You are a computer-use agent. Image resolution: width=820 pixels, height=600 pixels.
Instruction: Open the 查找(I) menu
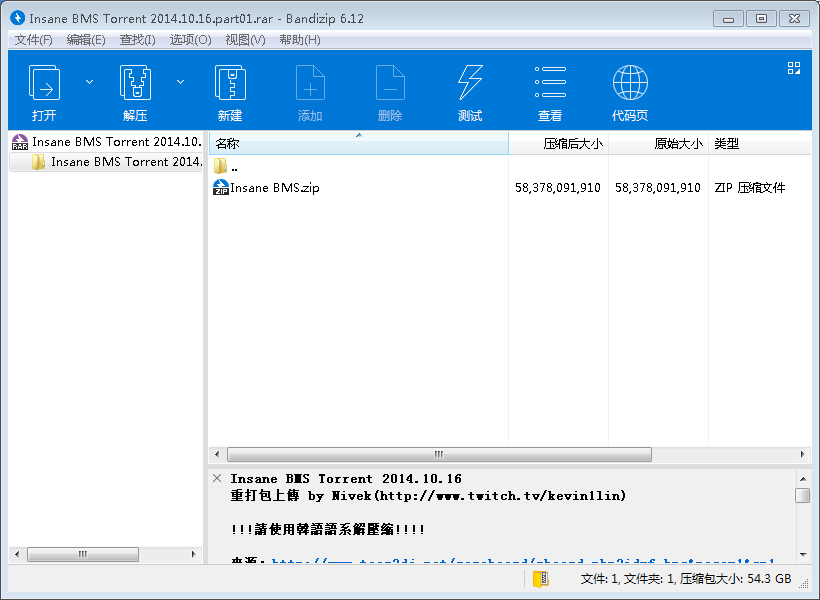[x=137, y=40]
